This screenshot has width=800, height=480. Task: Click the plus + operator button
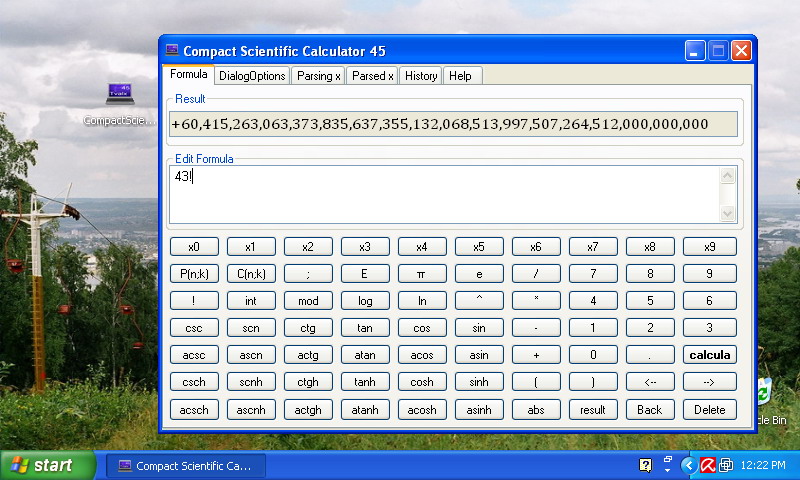(x=536, y=355)
